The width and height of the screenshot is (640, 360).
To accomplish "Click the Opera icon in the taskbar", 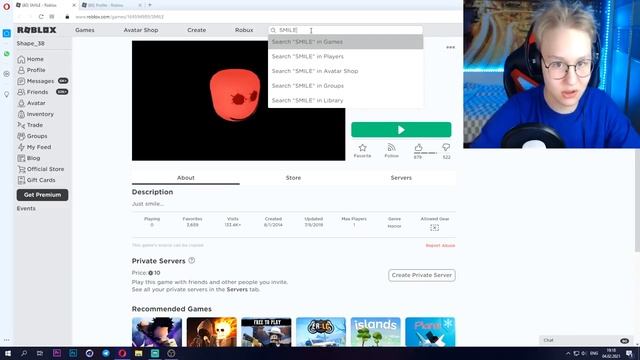I will coord(122,353).
